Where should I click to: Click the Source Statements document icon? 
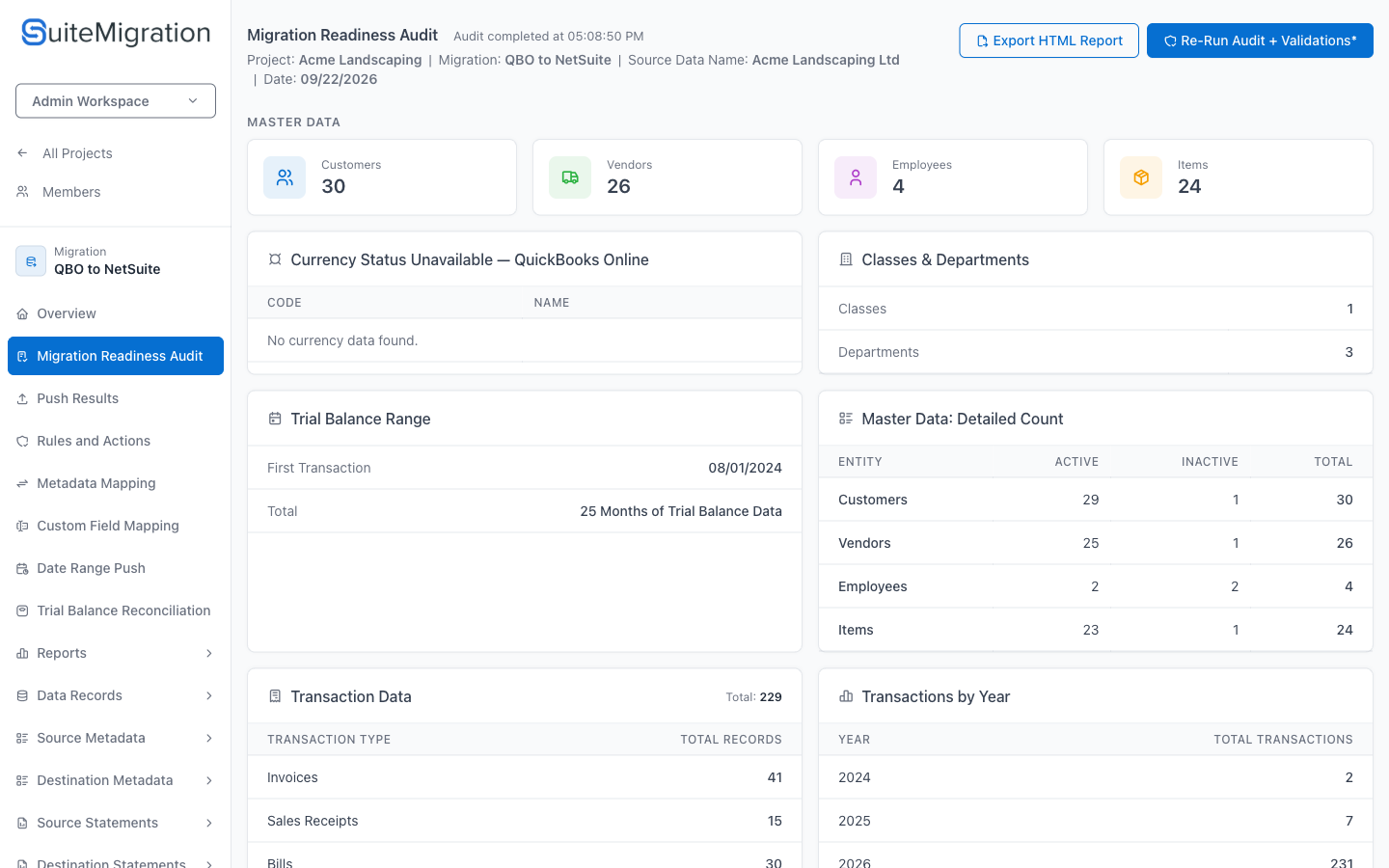pyautogui.click(x=22, y=823)
